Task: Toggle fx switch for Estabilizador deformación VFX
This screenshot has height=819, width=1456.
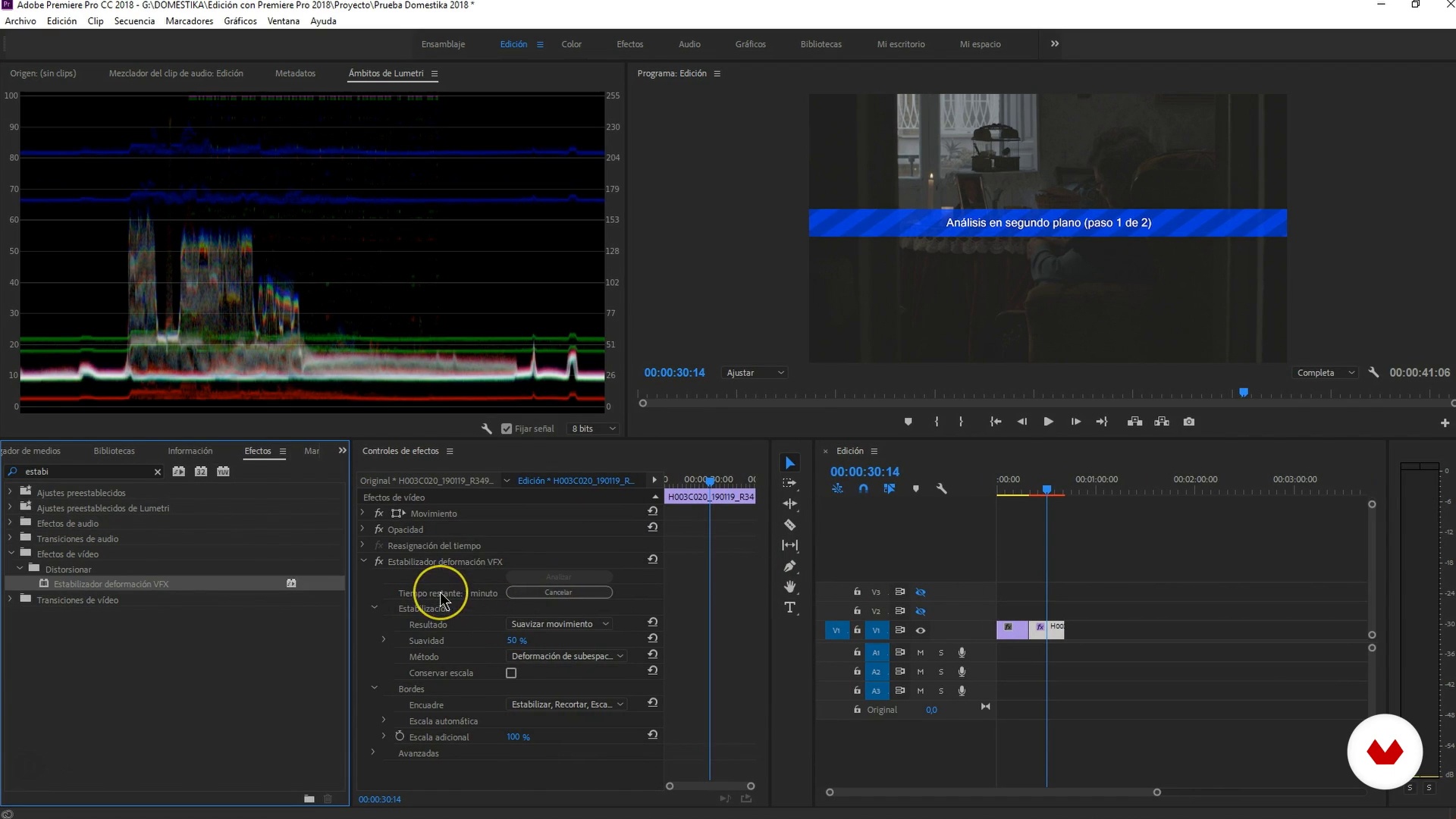Action: coord(378,561)
